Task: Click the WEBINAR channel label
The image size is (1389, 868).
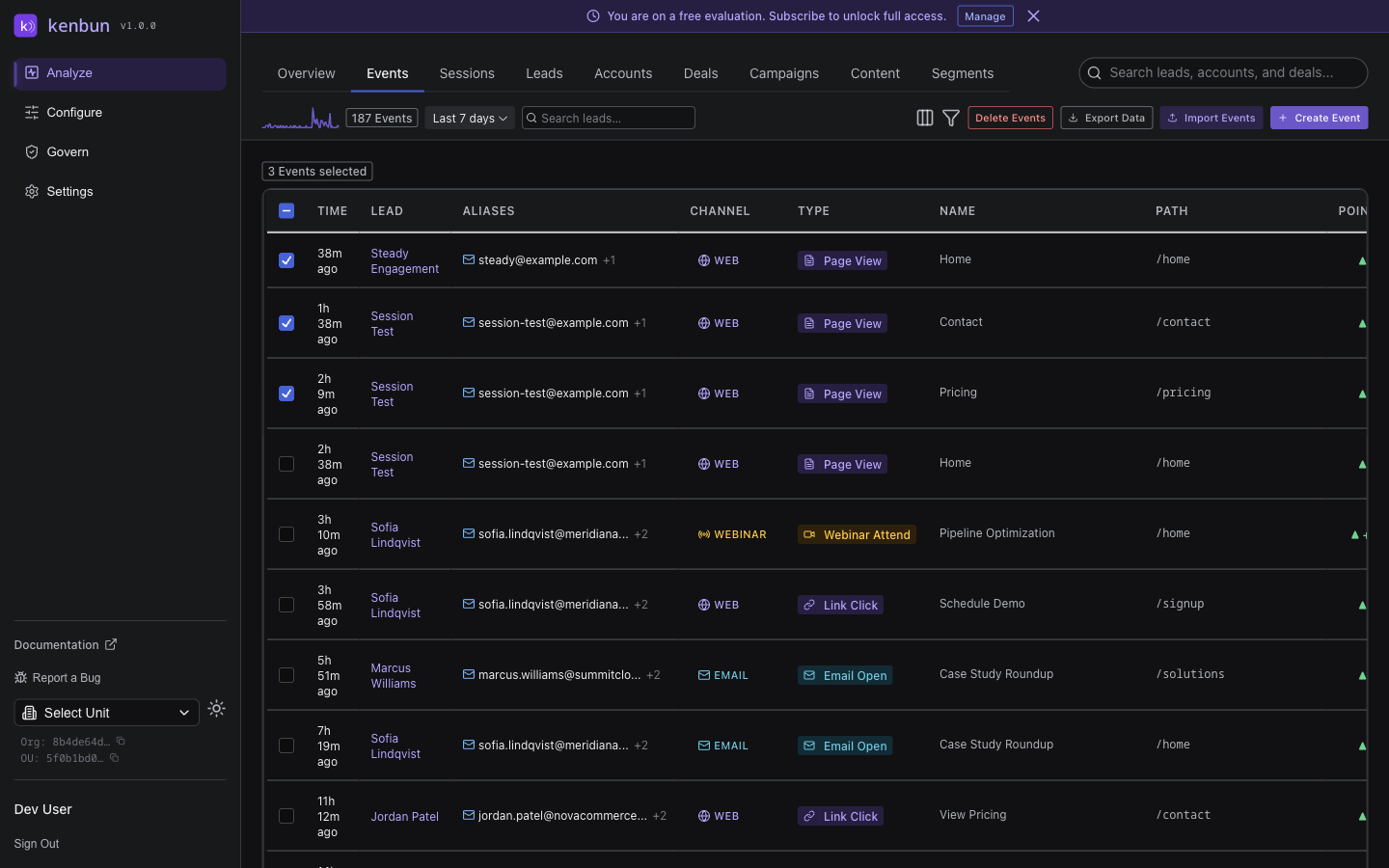Action: click(732, 534)
